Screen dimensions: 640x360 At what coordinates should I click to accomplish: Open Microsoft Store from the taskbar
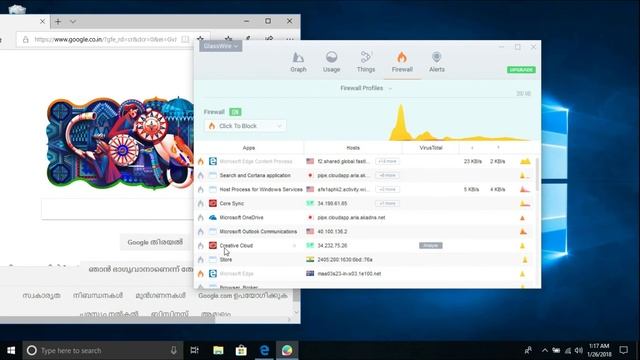[241, 350]
